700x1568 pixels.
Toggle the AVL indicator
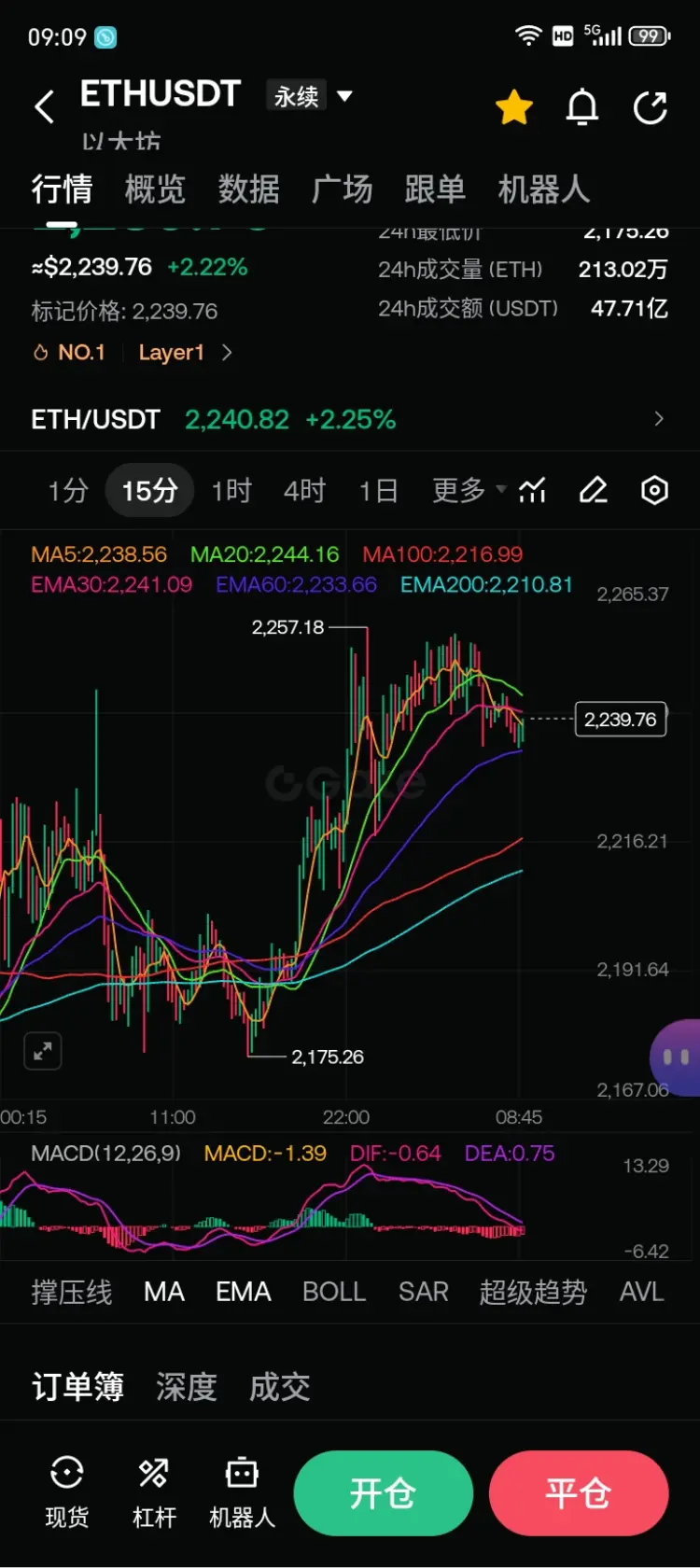(642, 1293)
